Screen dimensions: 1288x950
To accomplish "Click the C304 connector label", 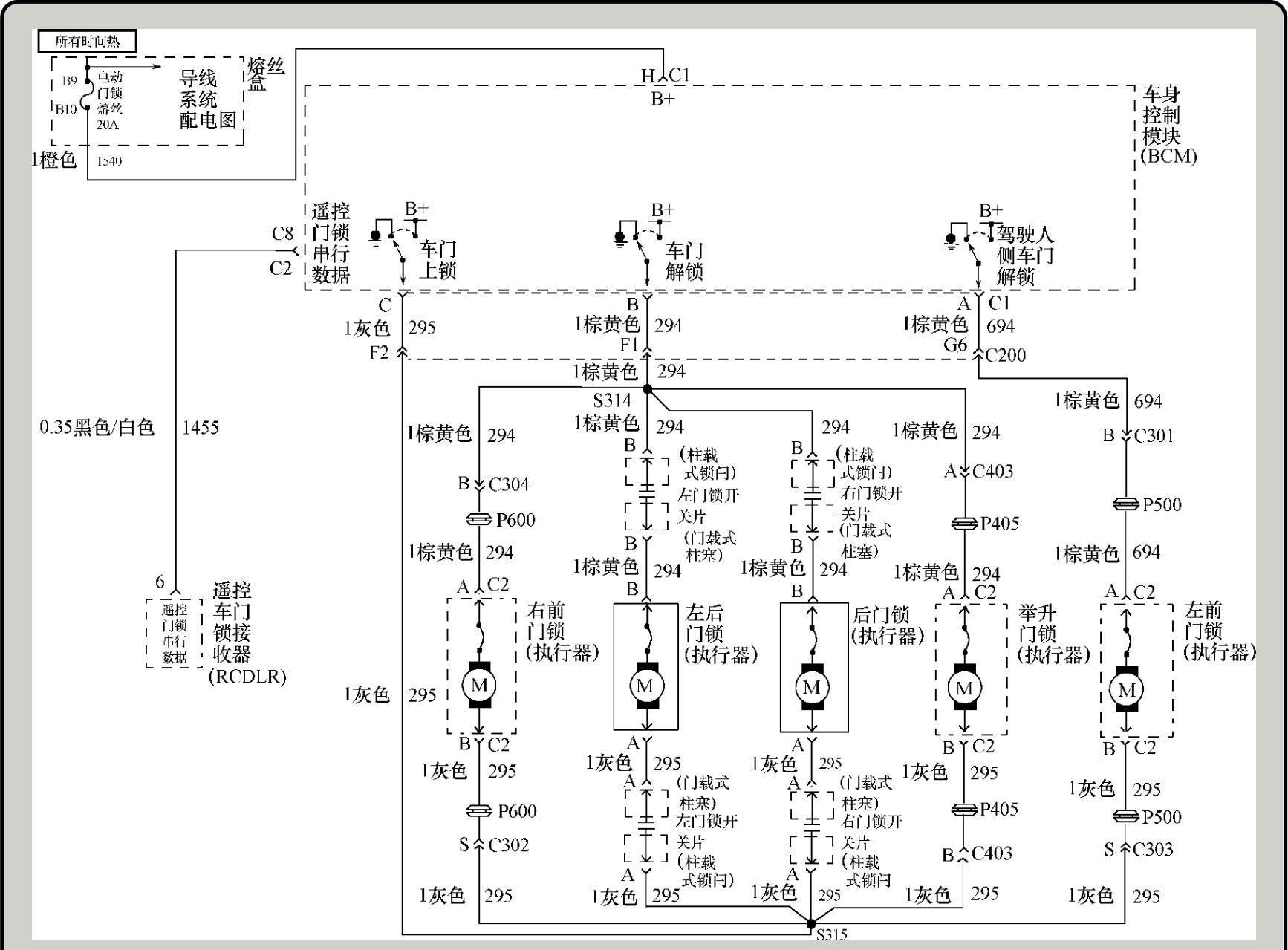I will (509, 484).
